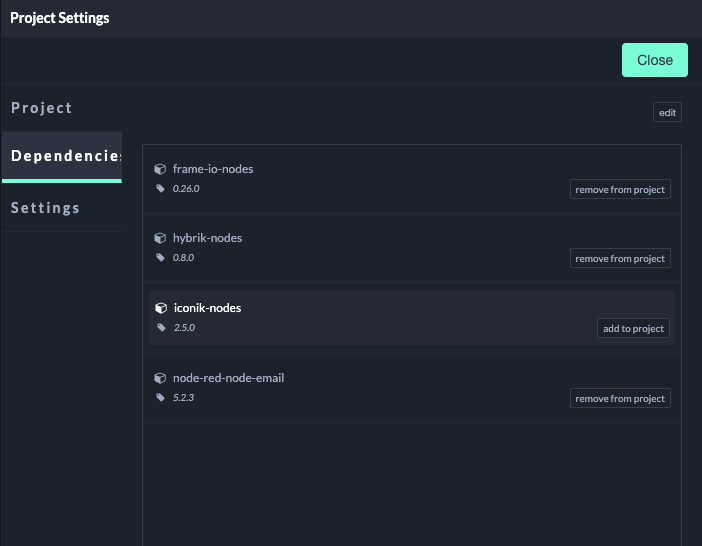The height and width of the screenshot is (546, 702).
Task: Click the node-red-node-email package cube icon
Action: coord(160,378)
